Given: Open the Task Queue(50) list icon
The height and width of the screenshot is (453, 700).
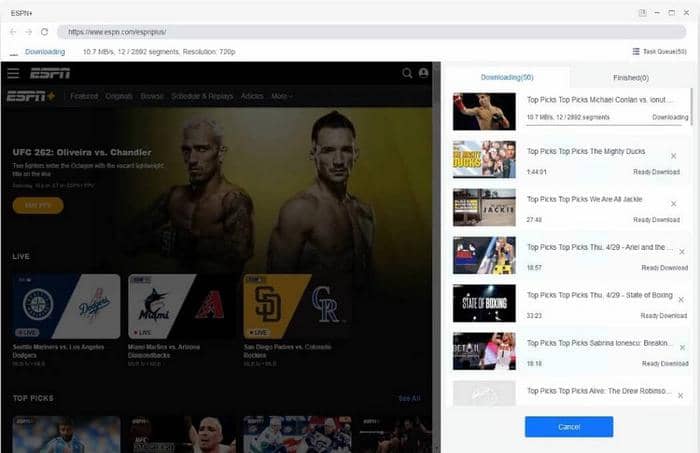Looking at the screenshot, I should click(x=636, y=52).
